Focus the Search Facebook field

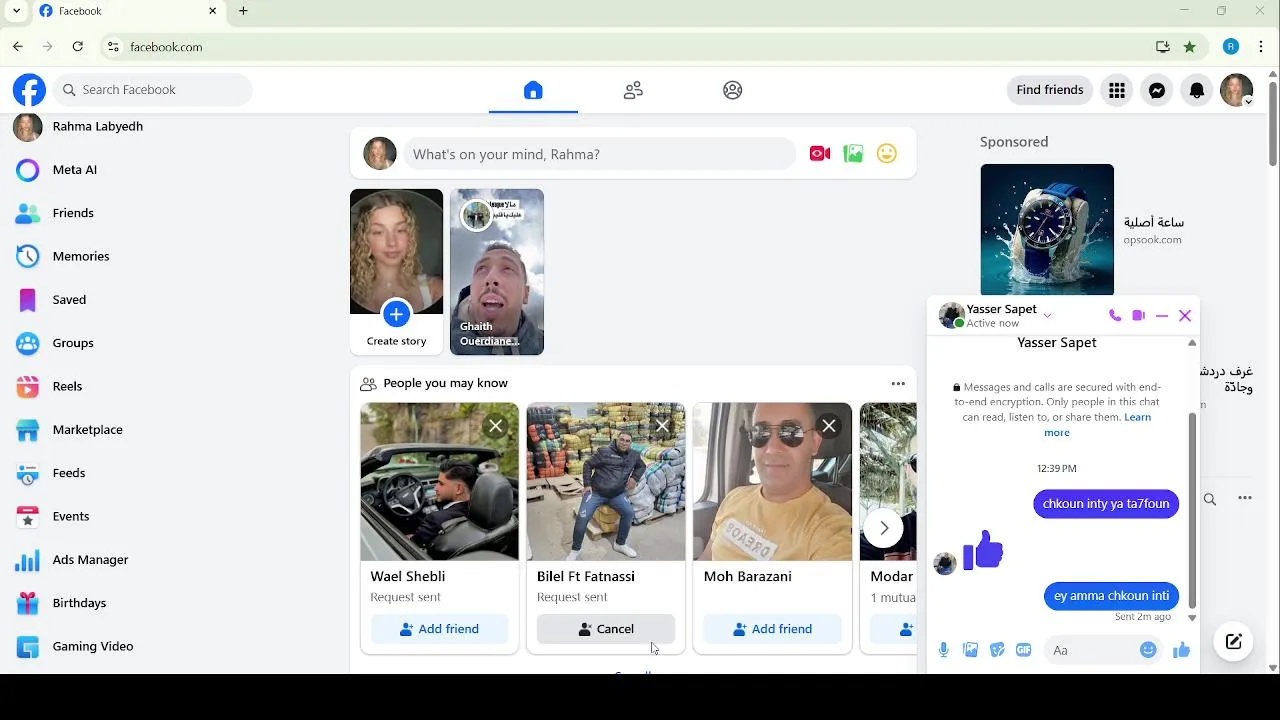pyautogui.click(x=153, y=90)
